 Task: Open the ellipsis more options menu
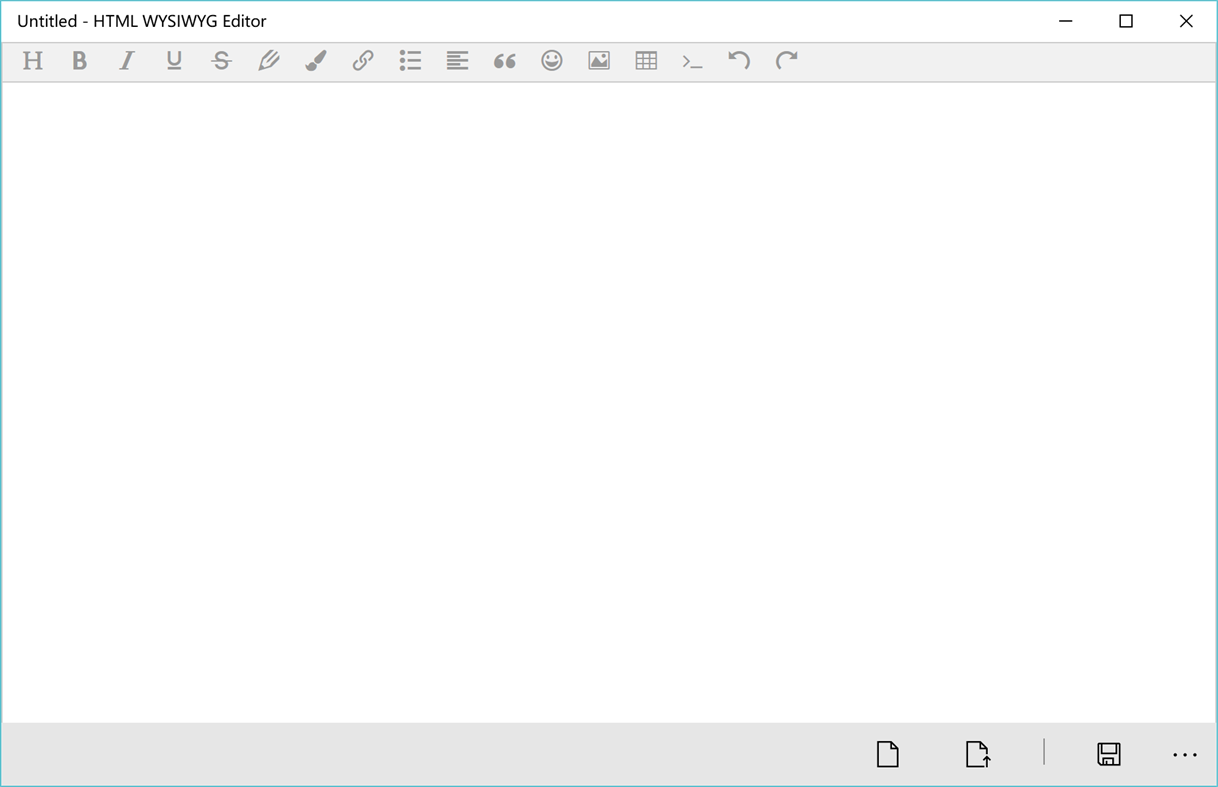tap(1185, 754)
